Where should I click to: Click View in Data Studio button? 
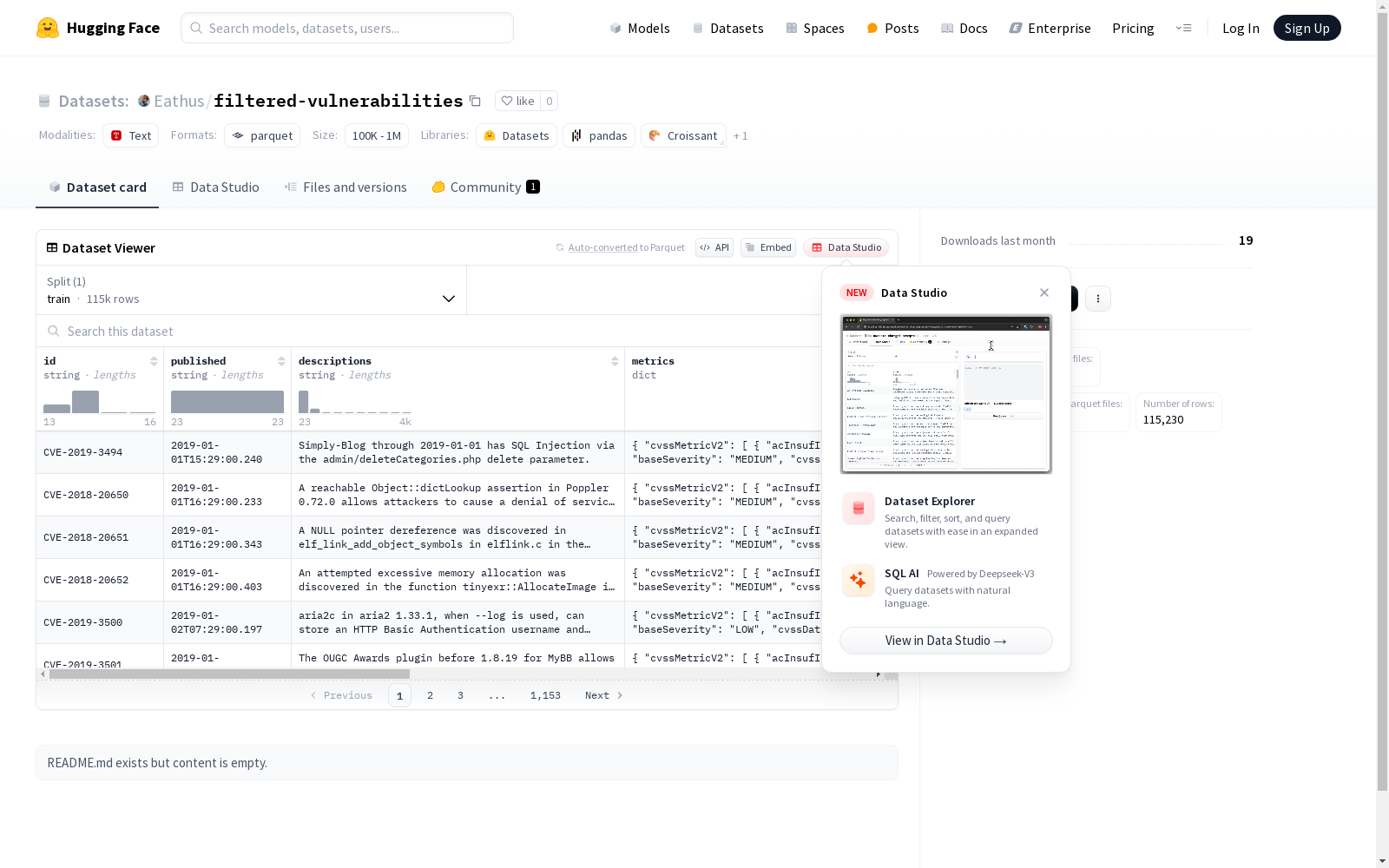tap(946, 641)
